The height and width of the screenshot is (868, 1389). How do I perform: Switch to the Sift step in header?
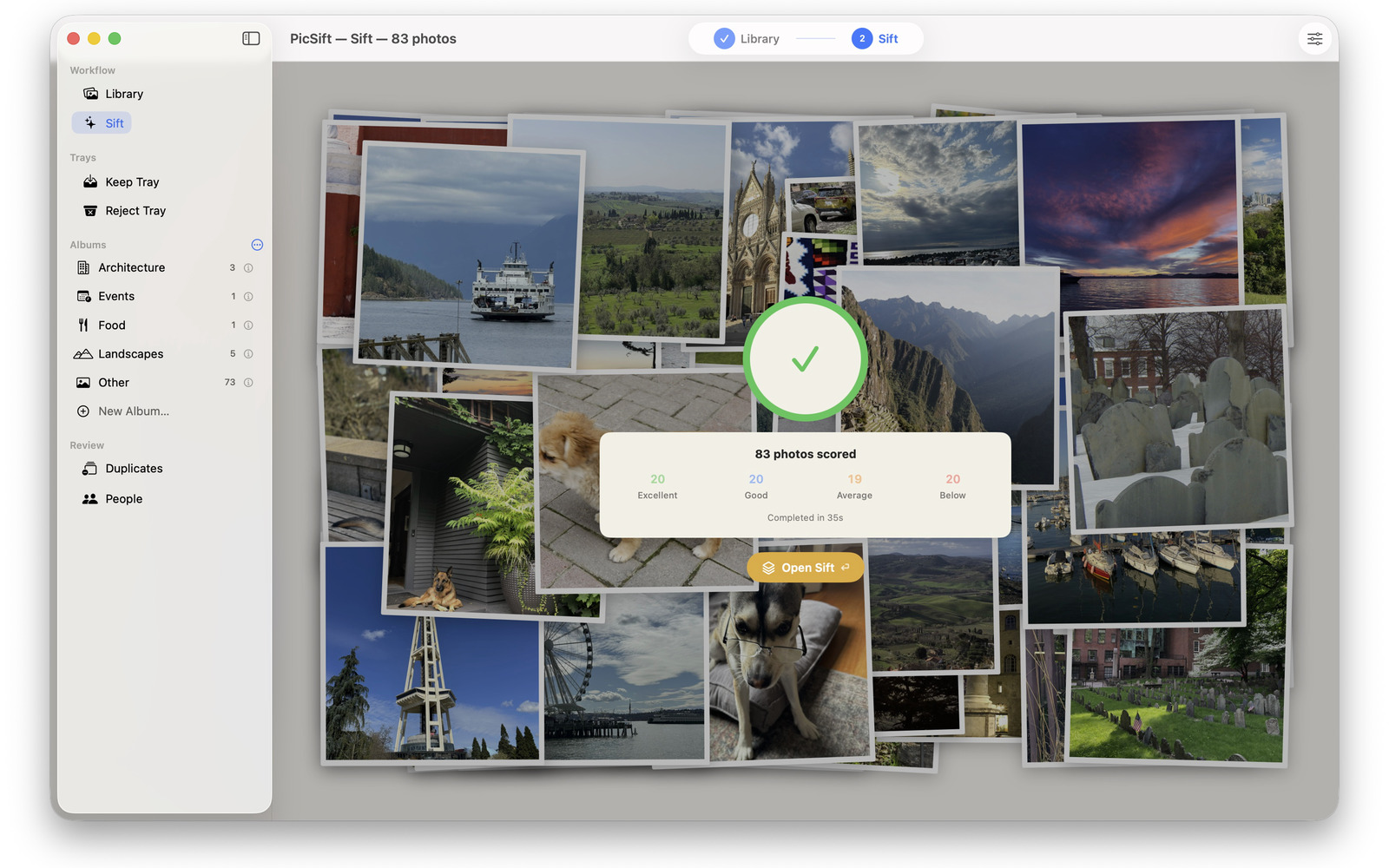(x=875, y=38)
